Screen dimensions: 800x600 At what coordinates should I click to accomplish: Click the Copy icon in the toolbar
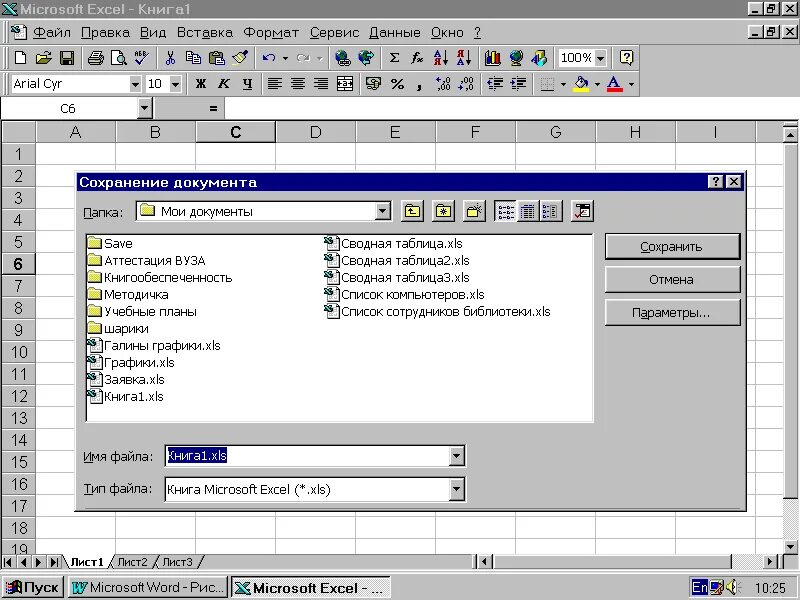pos(193,58)
